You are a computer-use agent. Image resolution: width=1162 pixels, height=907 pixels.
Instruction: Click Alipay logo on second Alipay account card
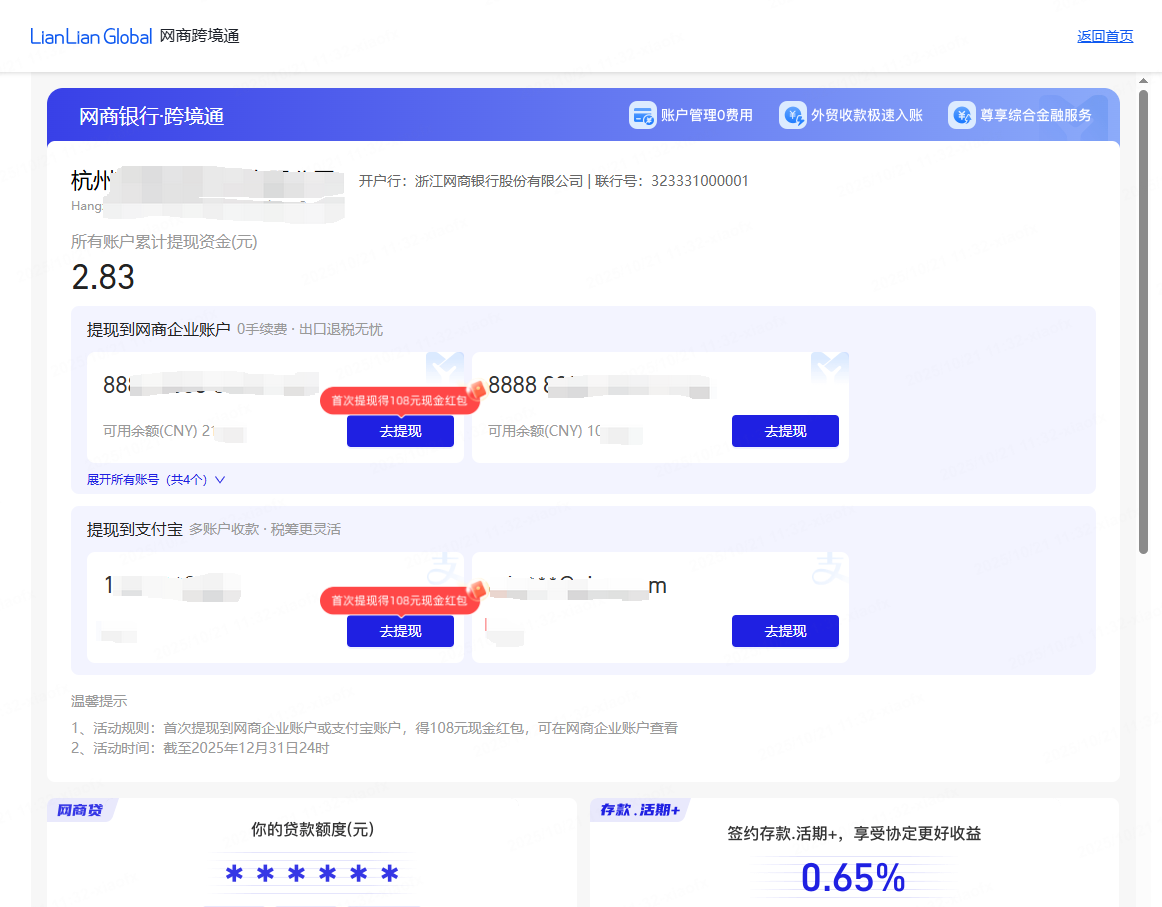(x=828, y=567)
